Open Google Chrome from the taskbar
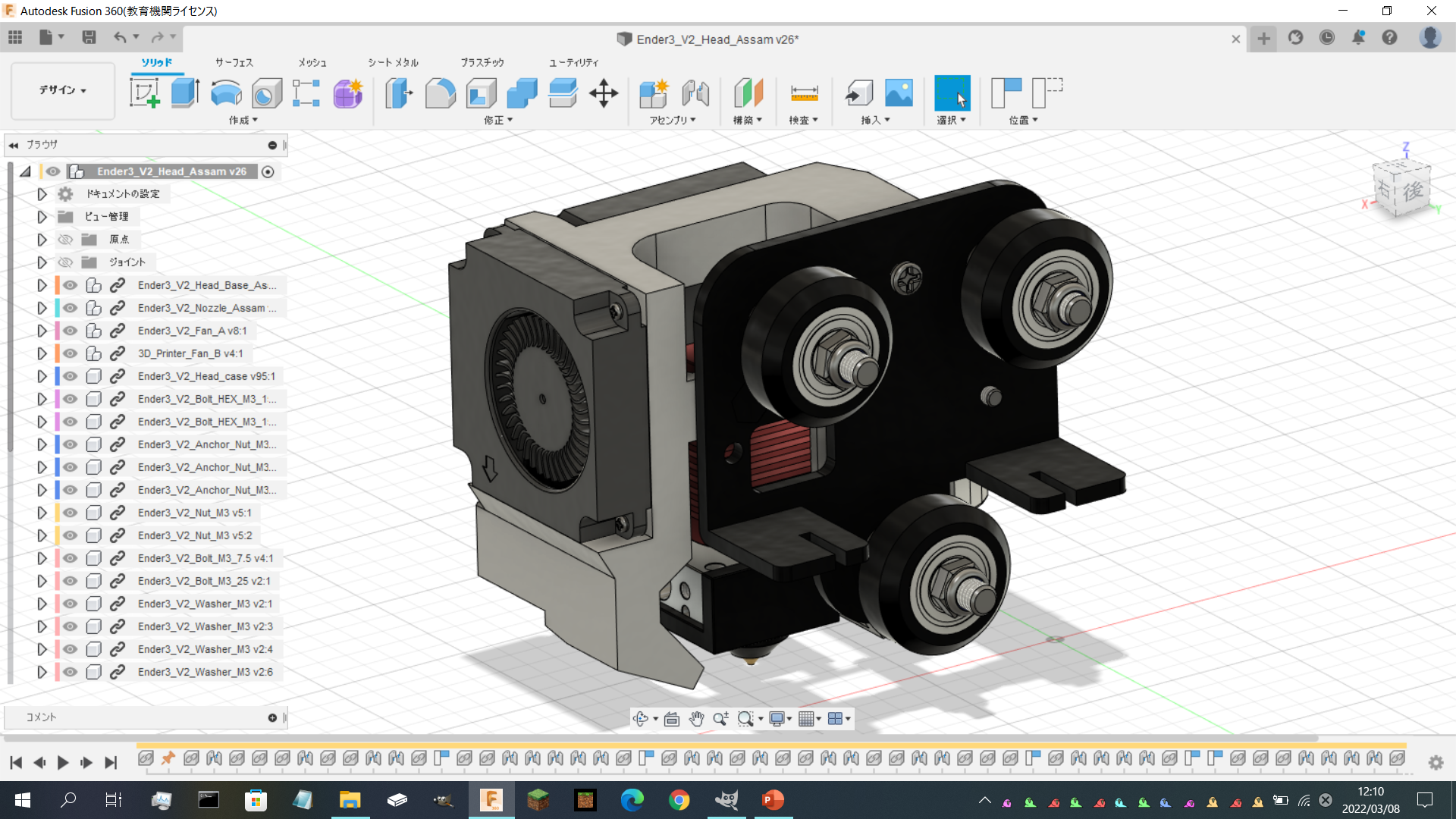The width and height of the screenshot is (1456, 819). [679, 800]
